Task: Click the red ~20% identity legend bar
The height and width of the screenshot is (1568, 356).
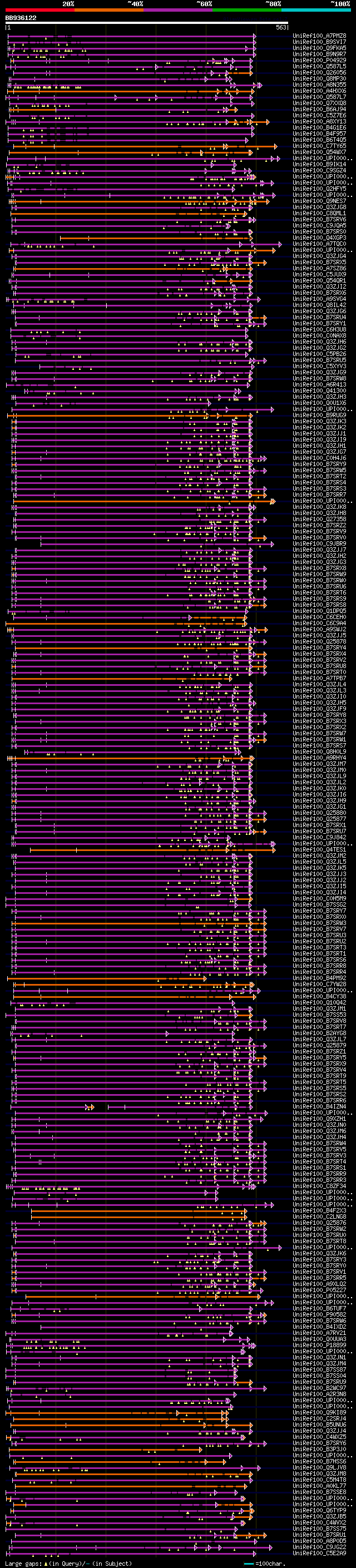Action: point(40,11)
